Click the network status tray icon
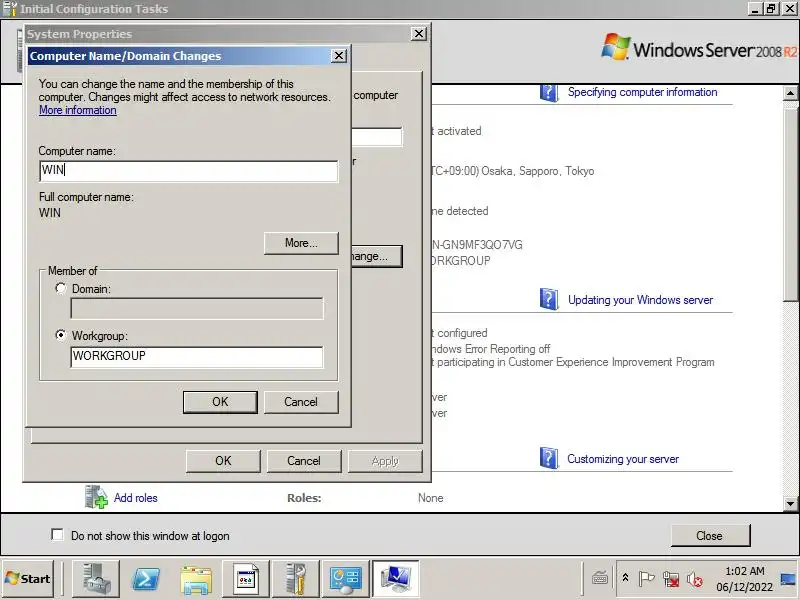Viewport: 800px width, 600px height. (671, 579)
